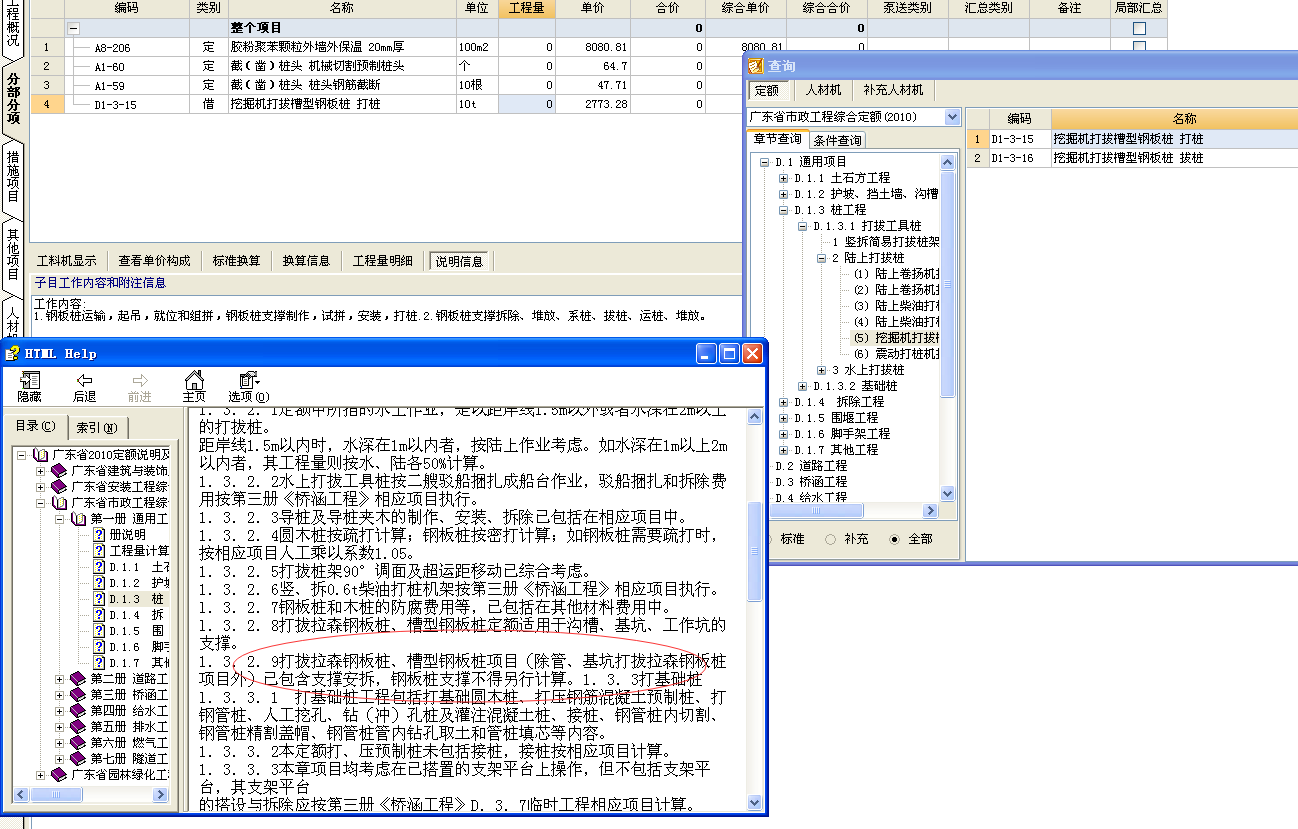Select the D1-3-15 打桩 row in 查询 results
This screenshot has height=829, width=1298.
pyautogui.click(x=1132, y=139)
